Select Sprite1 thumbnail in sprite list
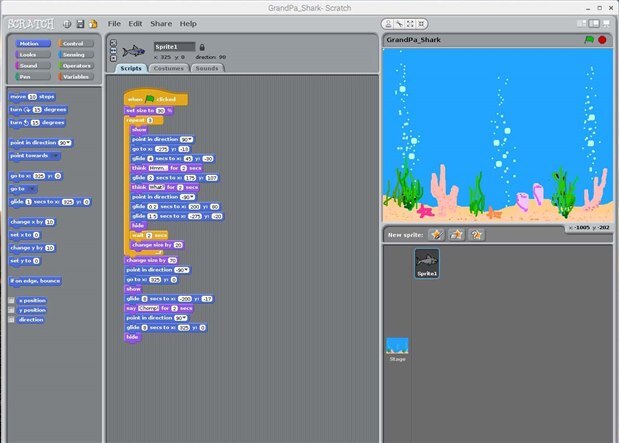The width and height of the screenshot is (619, 443). pos(427,263)
